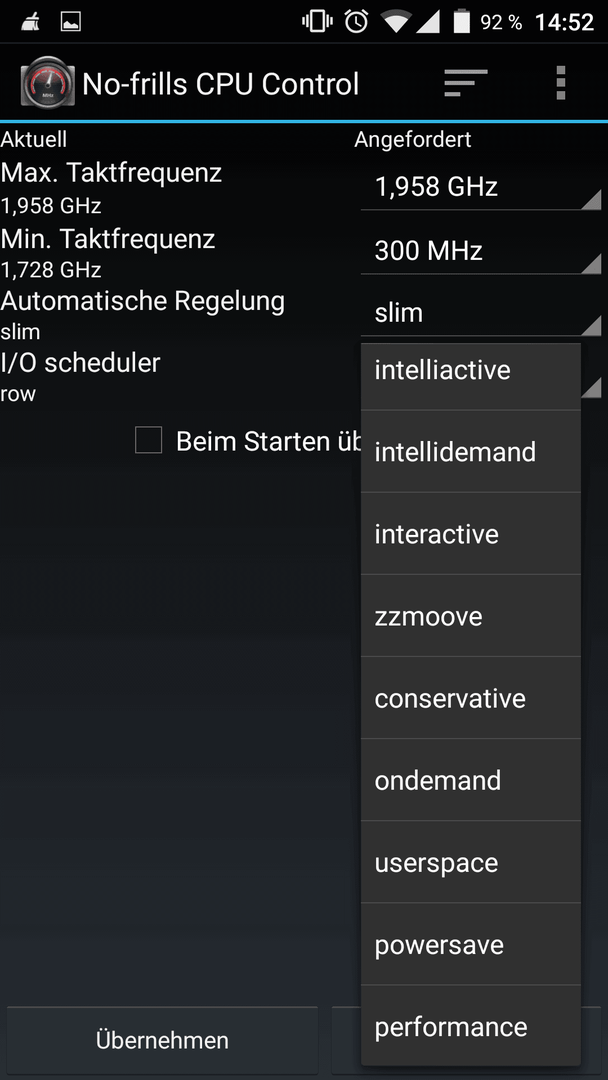Expand the slim governor dropdown

point(481,314)
